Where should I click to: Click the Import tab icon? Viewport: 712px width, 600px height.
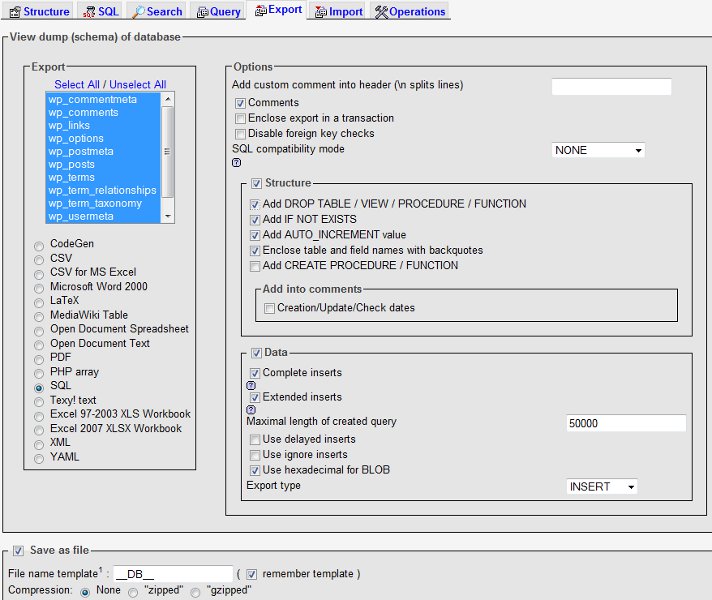tap(320, 12)
